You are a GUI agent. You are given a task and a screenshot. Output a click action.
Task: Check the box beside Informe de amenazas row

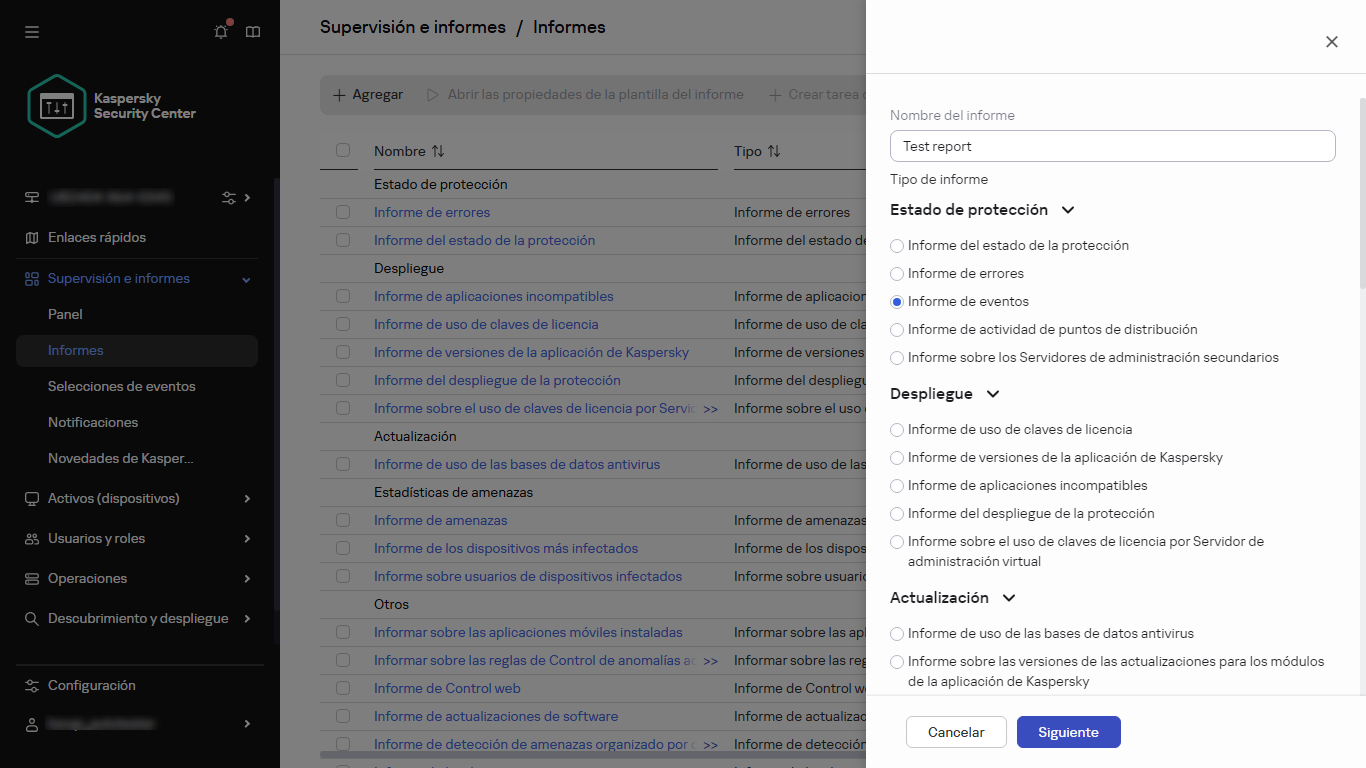click(343, 520)
